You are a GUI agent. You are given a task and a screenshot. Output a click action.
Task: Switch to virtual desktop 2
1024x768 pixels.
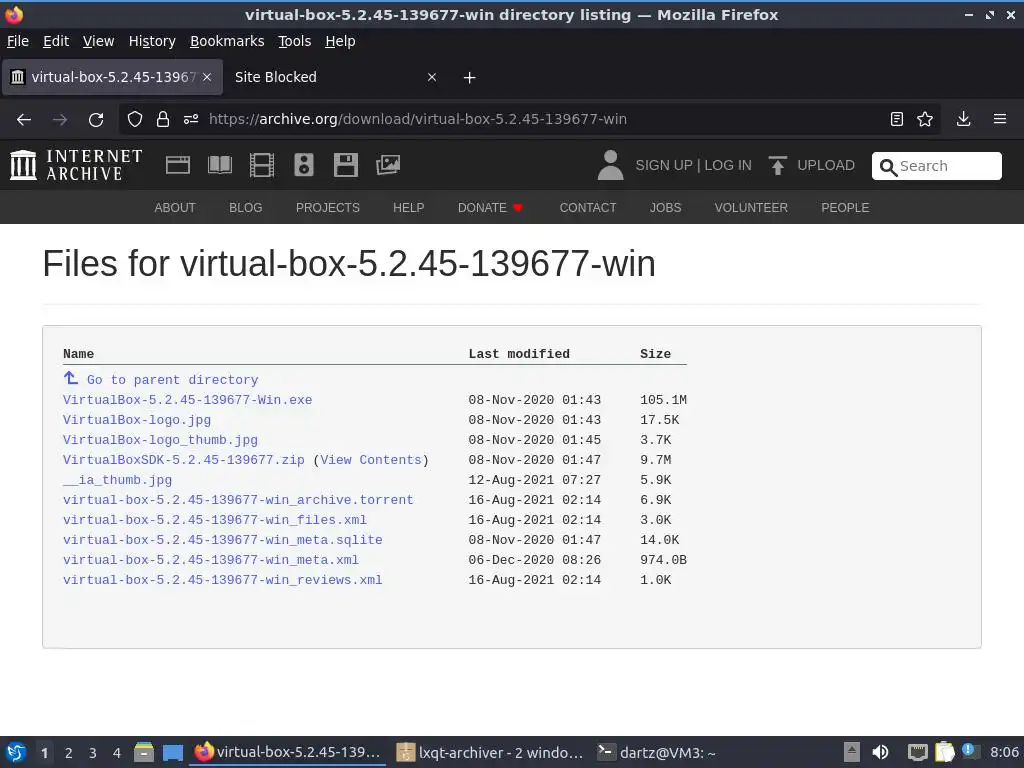tap(69, 753)
